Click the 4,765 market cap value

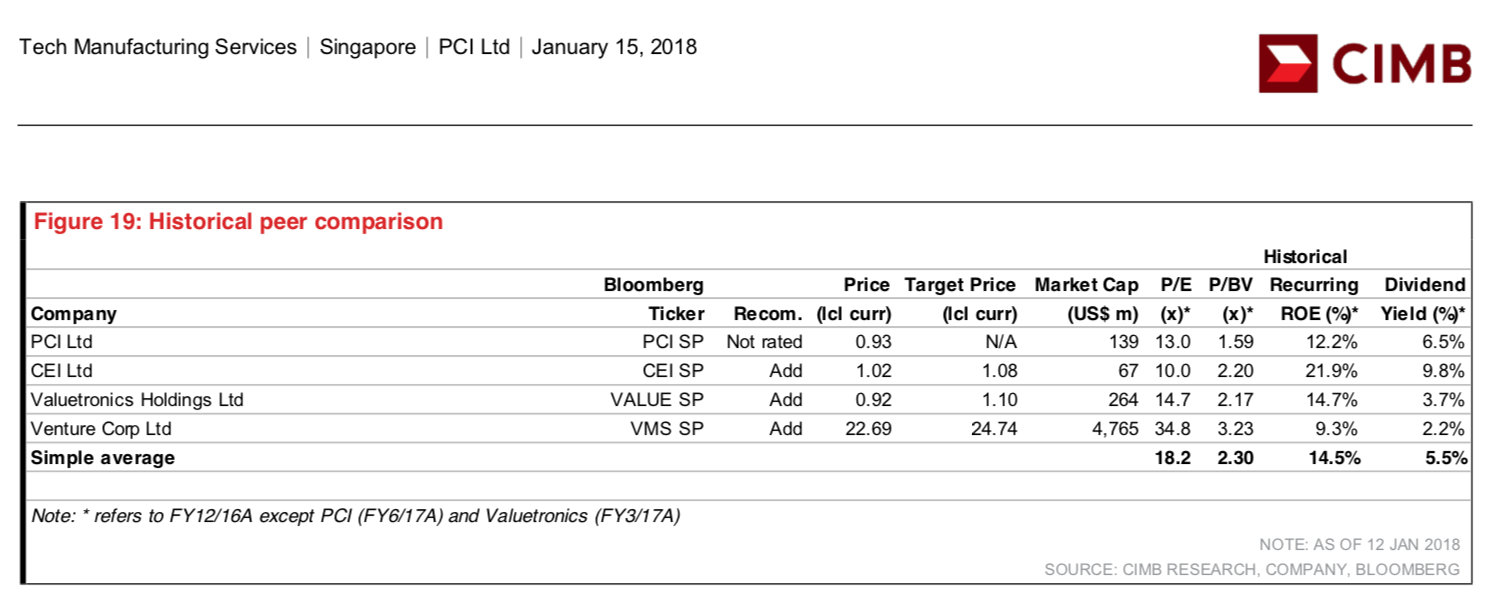tap(1113, 429)
